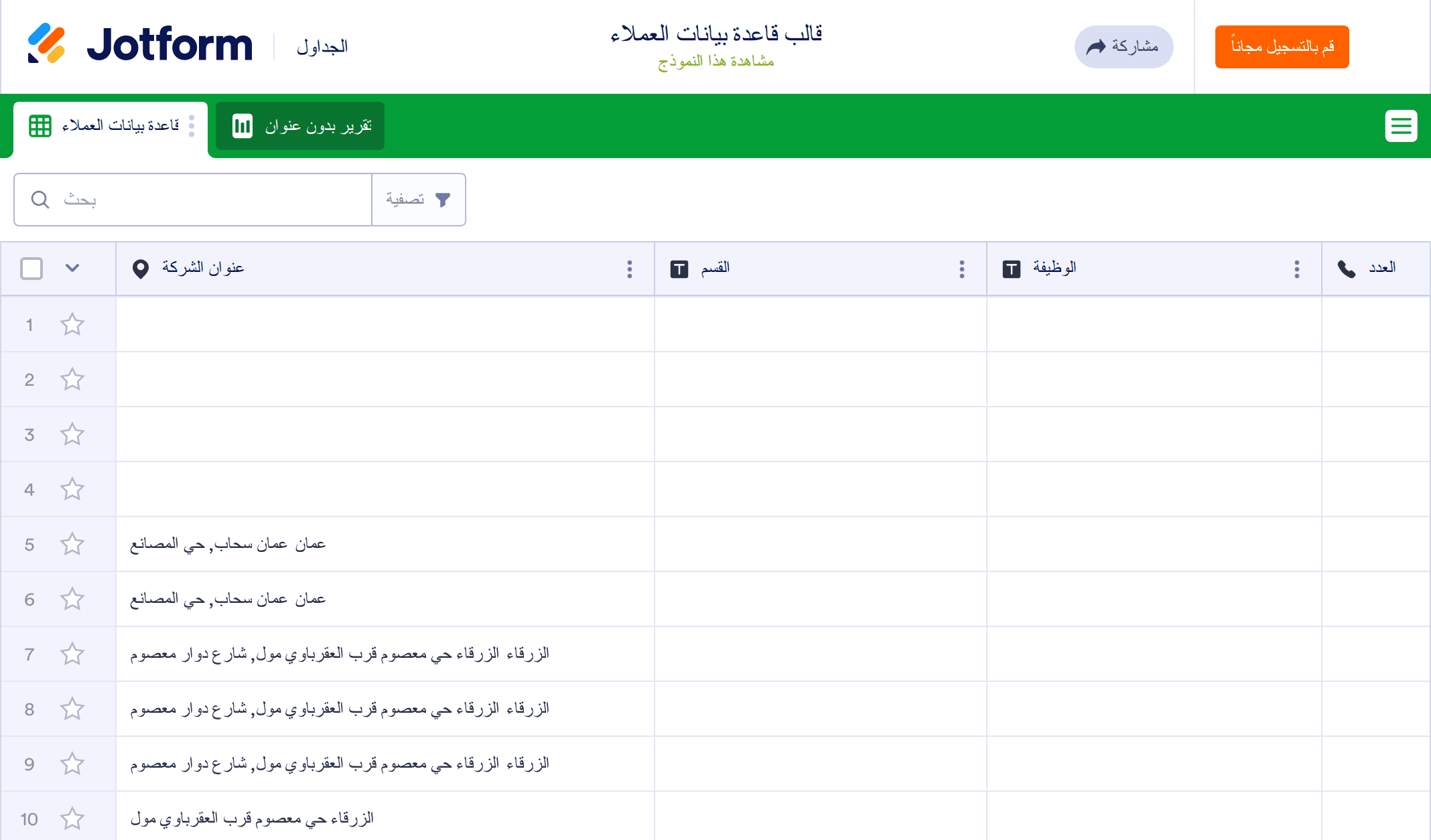Expand the row selection chevron dropdown
The image size is (1431, 840).
[72, 269]
